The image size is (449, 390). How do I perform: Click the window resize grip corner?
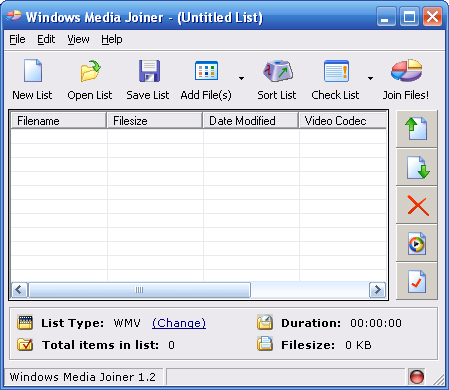[439, 379]
